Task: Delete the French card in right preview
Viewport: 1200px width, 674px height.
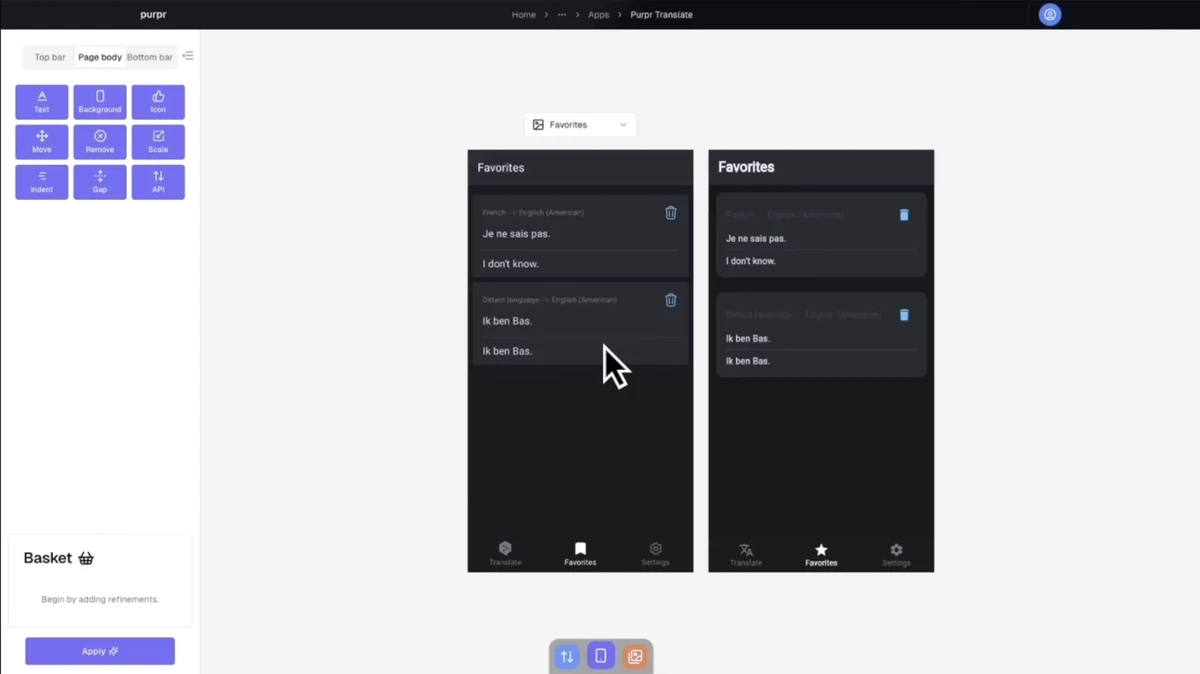Action: pos(904,215)
